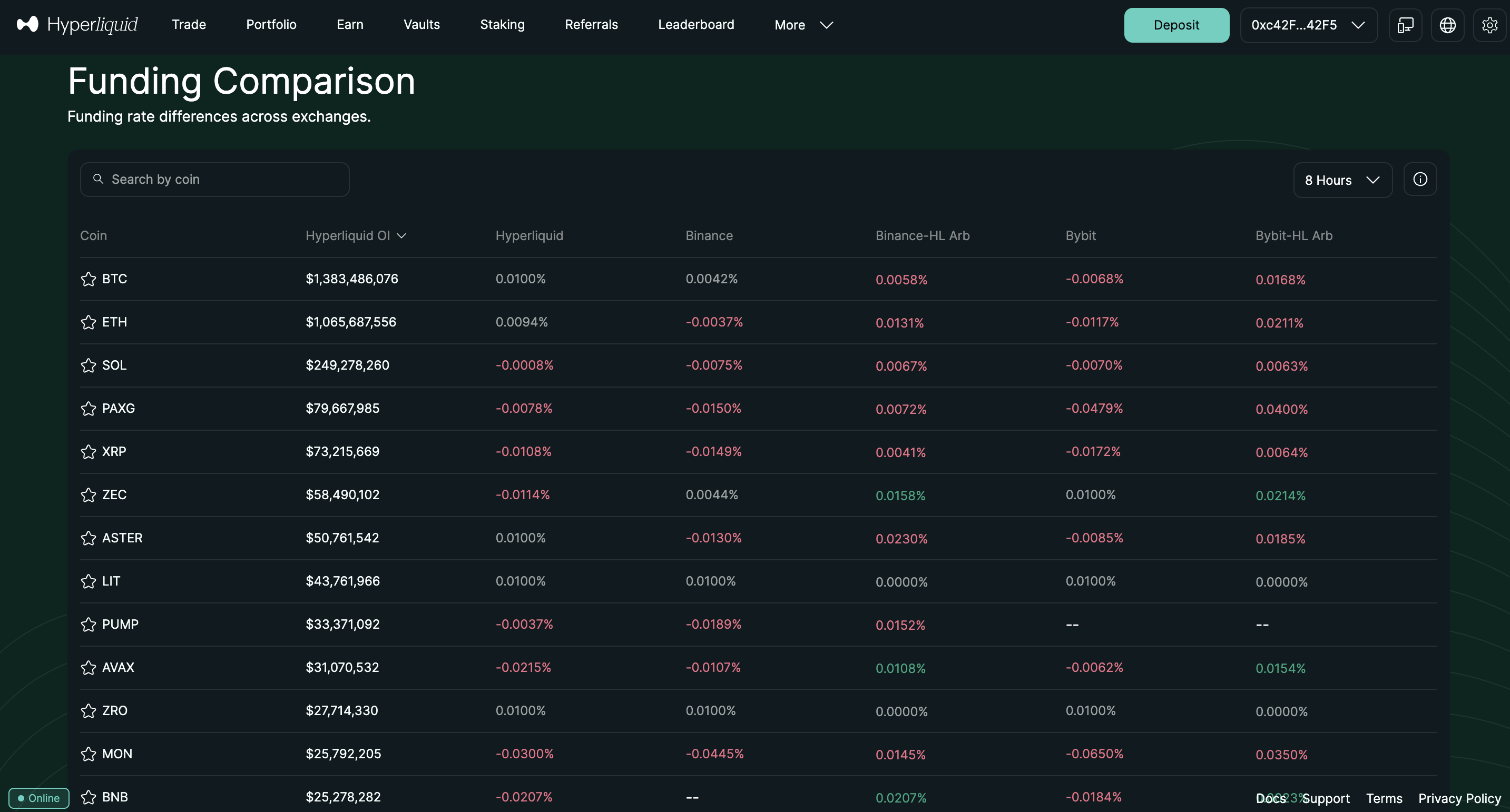The width and height of the screenshot is (1510, 812).
Task: Star the PAXG coin row
Action: 89,408
